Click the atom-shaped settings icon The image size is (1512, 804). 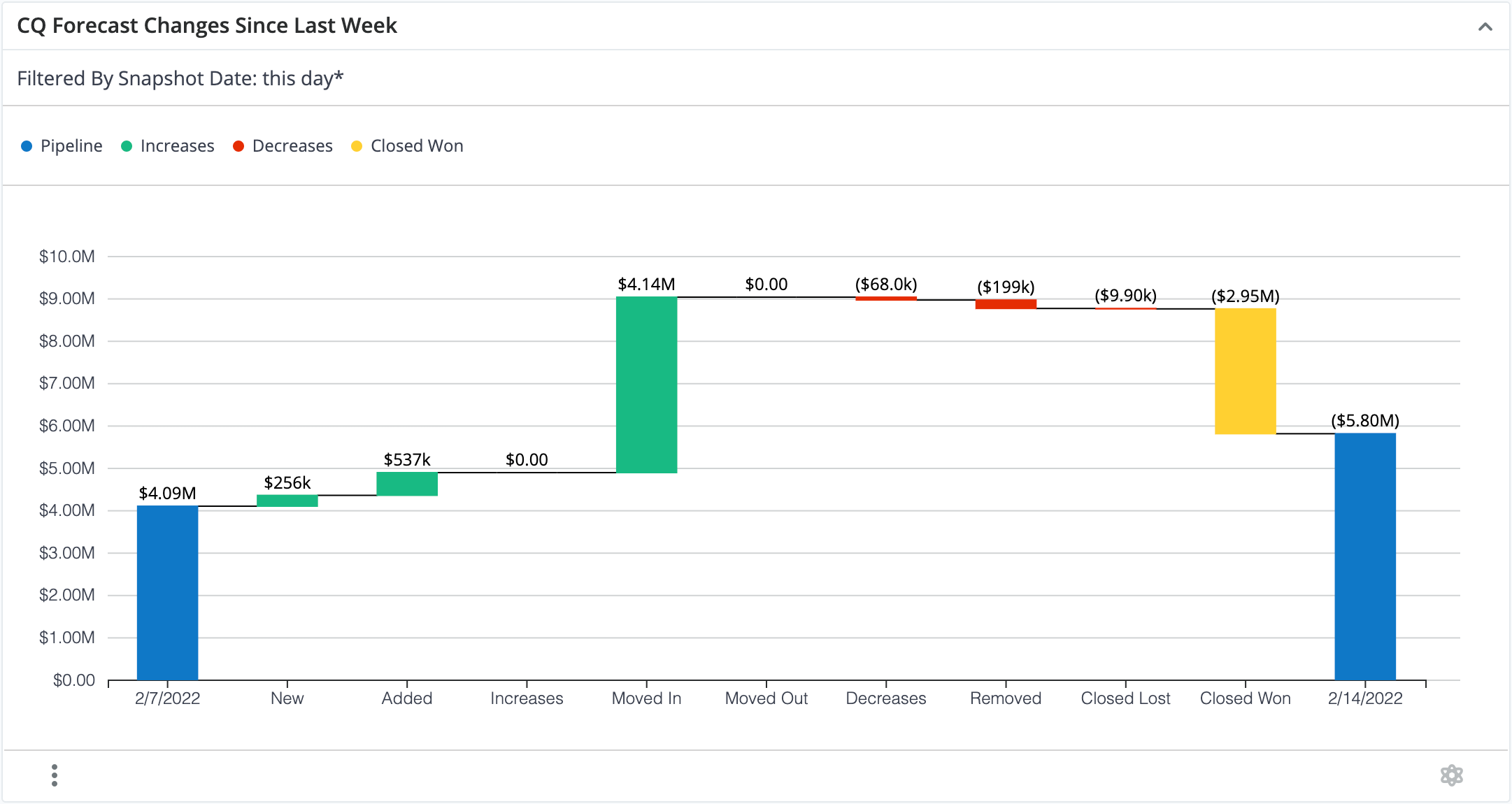(x=1451, y=775)
